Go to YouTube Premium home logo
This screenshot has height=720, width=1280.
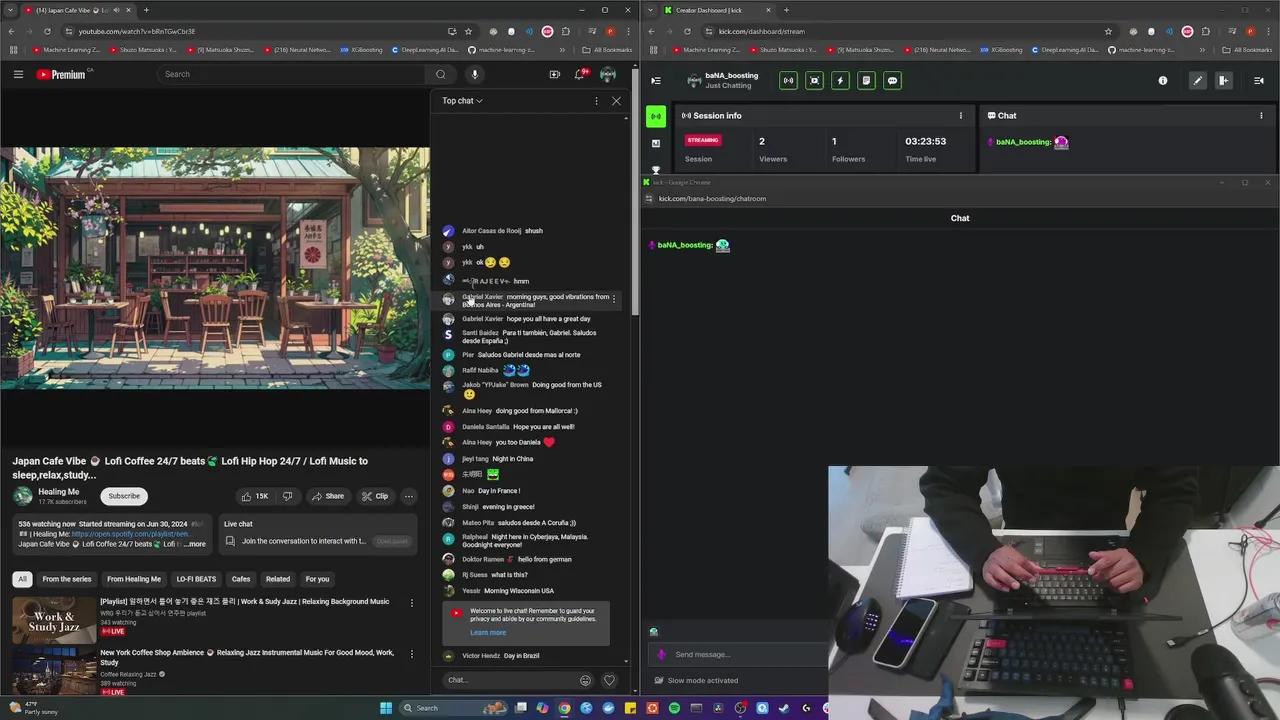(x=63, y=74)
